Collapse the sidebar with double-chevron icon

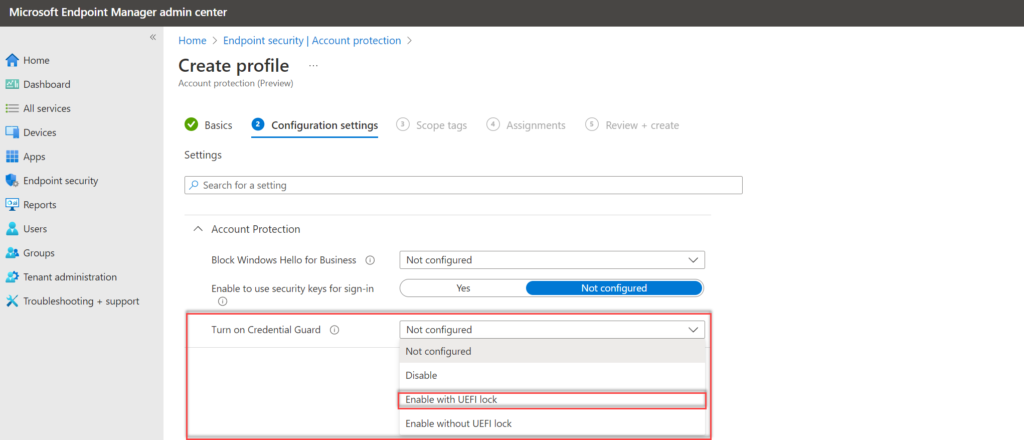(x=153, y=37)
